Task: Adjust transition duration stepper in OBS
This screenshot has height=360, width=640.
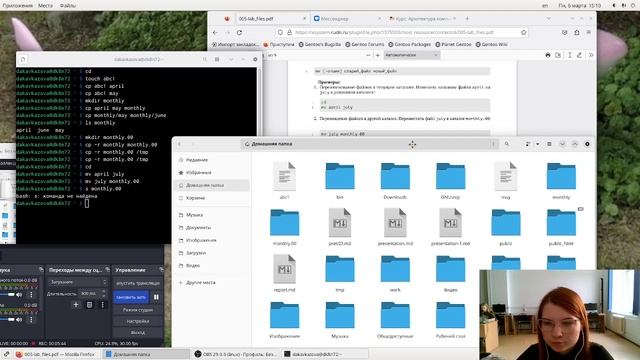Action: point(104,293)
